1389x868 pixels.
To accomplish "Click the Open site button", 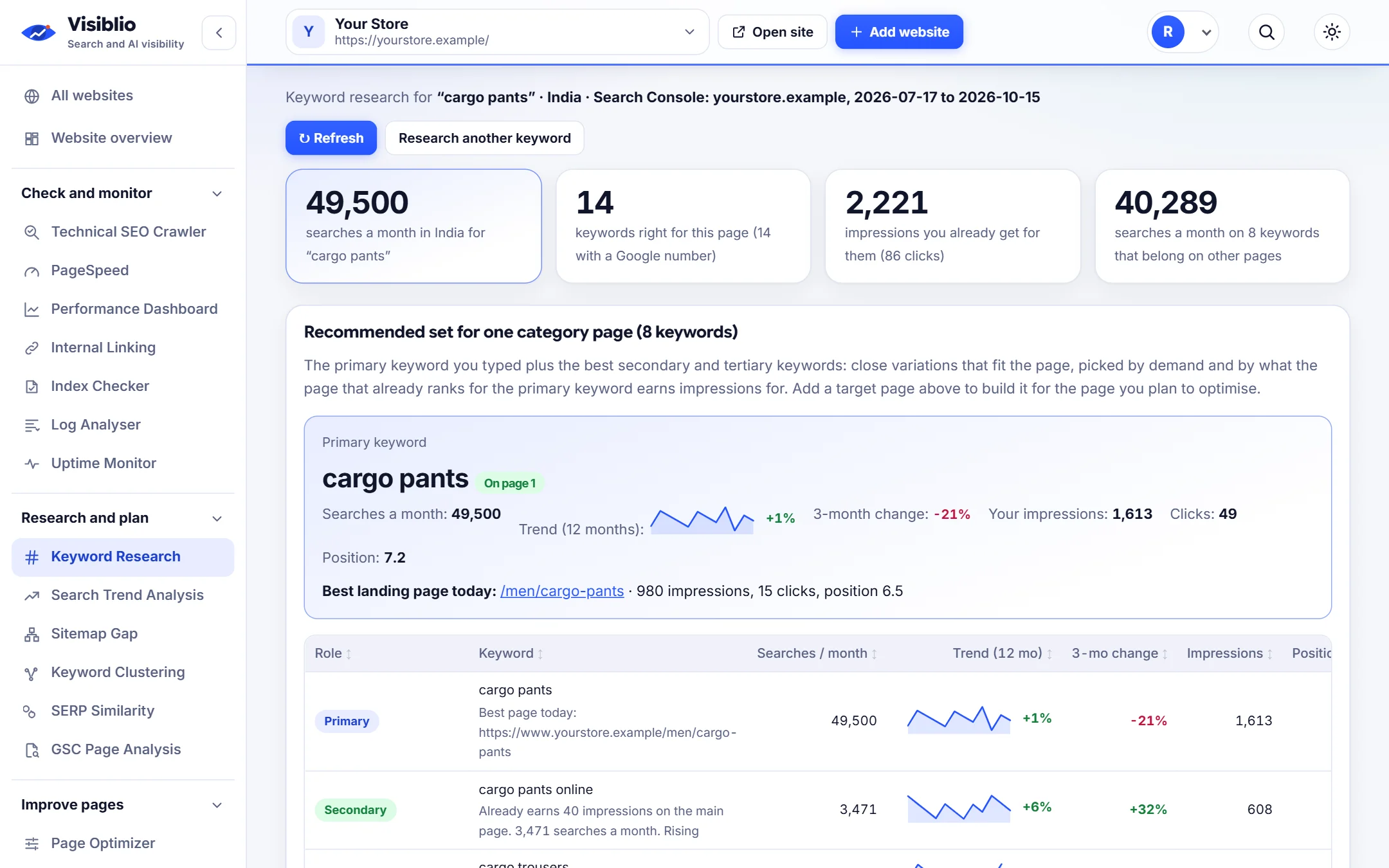I will (x=772, y=32).
